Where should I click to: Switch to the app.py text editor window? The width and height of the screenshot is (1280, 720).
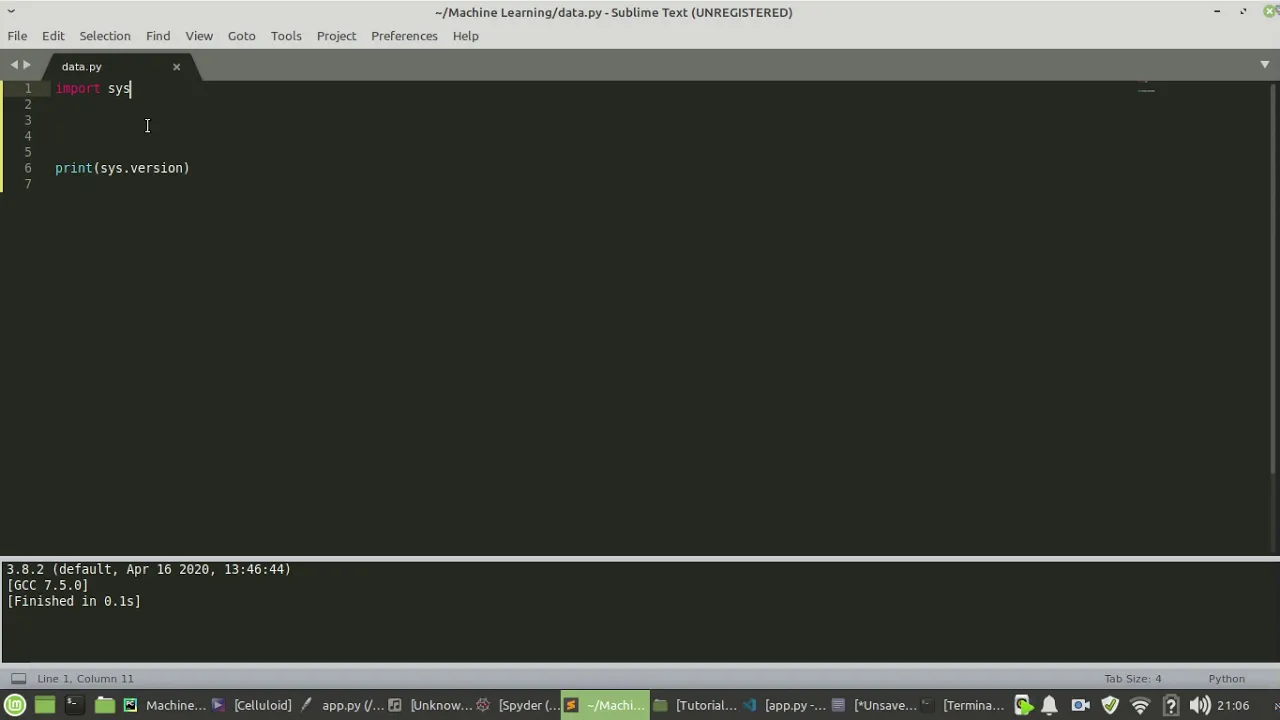coord(340,705)
